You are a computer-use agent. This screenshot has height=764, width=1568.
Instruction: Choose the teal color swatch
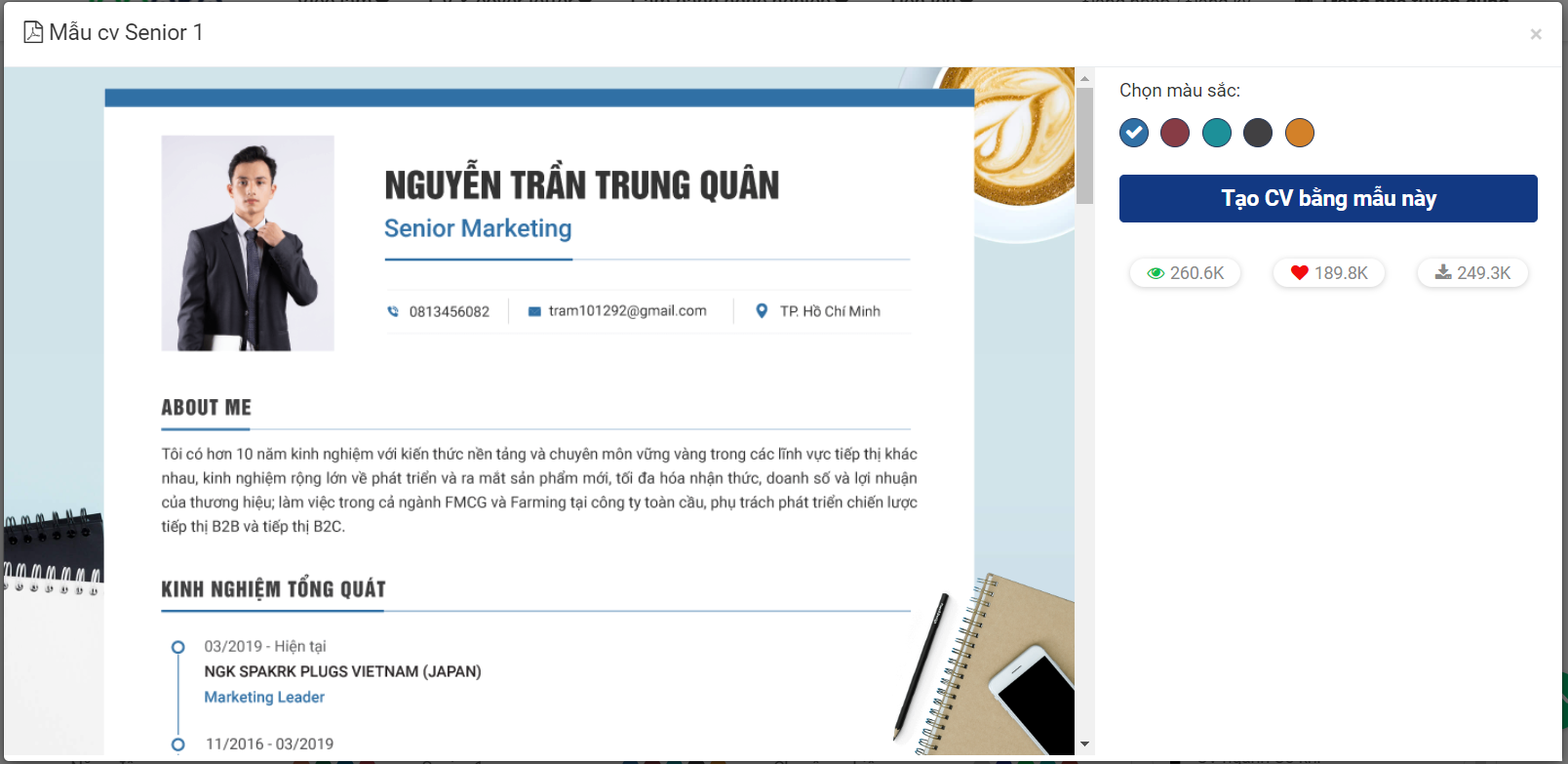click(x=1217, y=133)
